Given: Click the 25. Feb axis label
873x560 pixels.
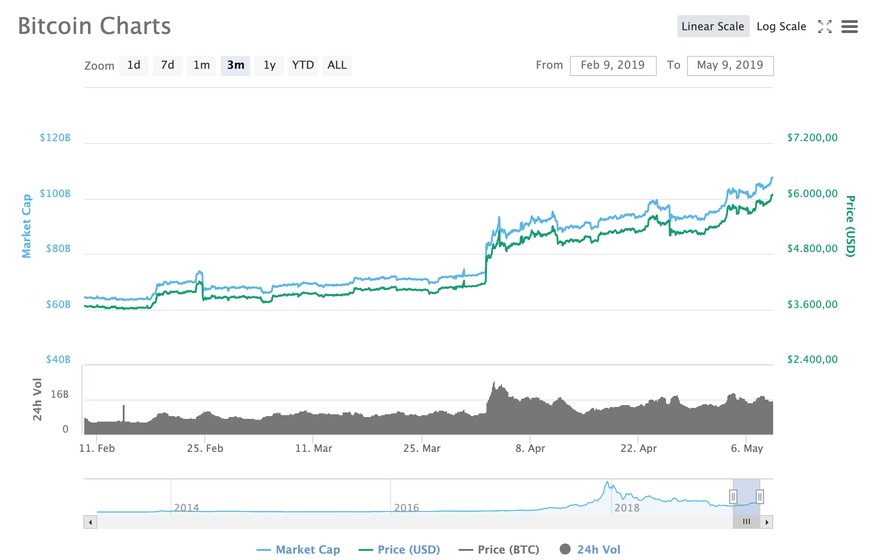Looking at the screenshot, I should tap(205, 448).
